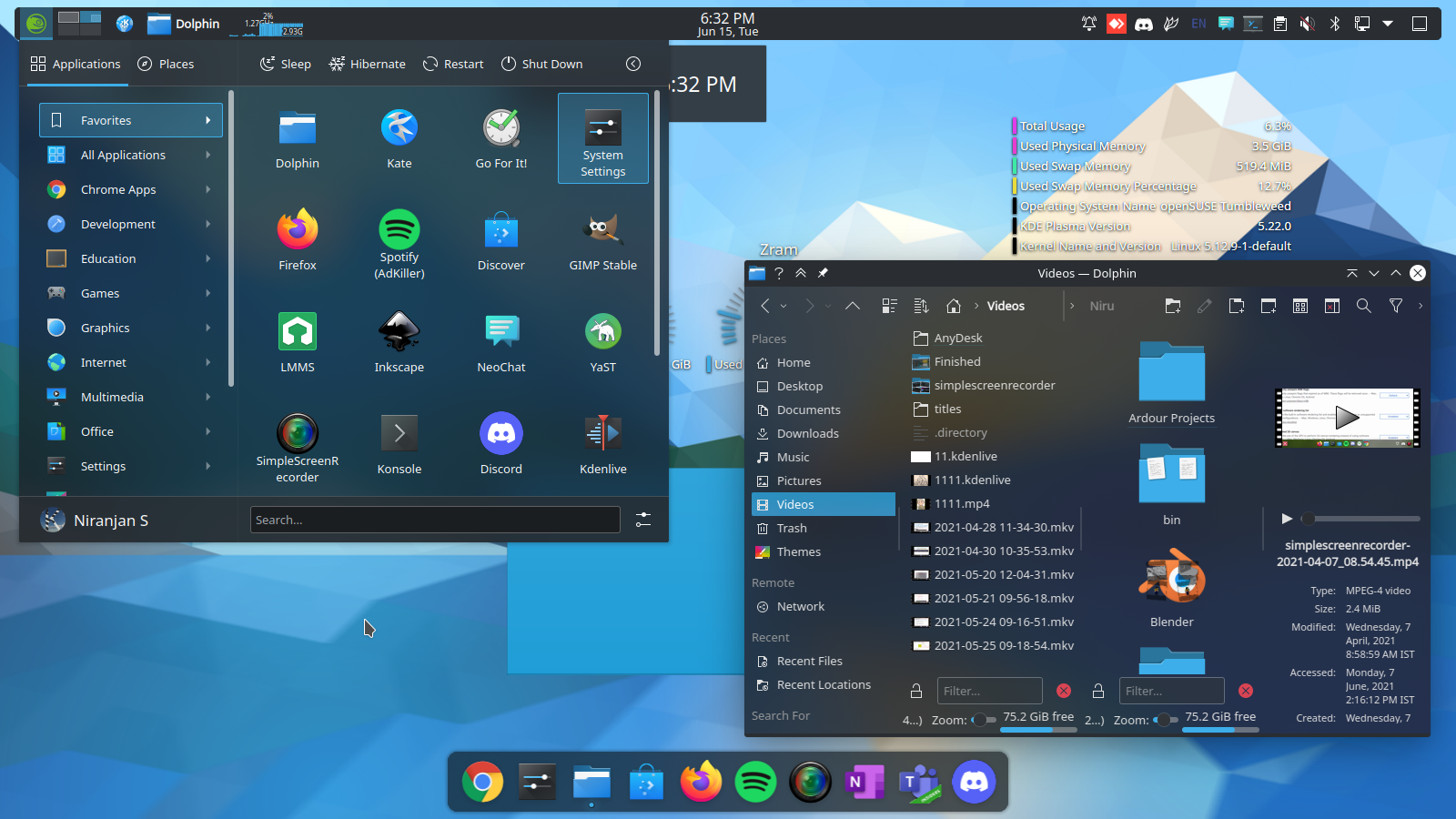Switch to the Places tab in launcher
Viewport: 1456px width, 819px height.
click(x=166, y=64)
